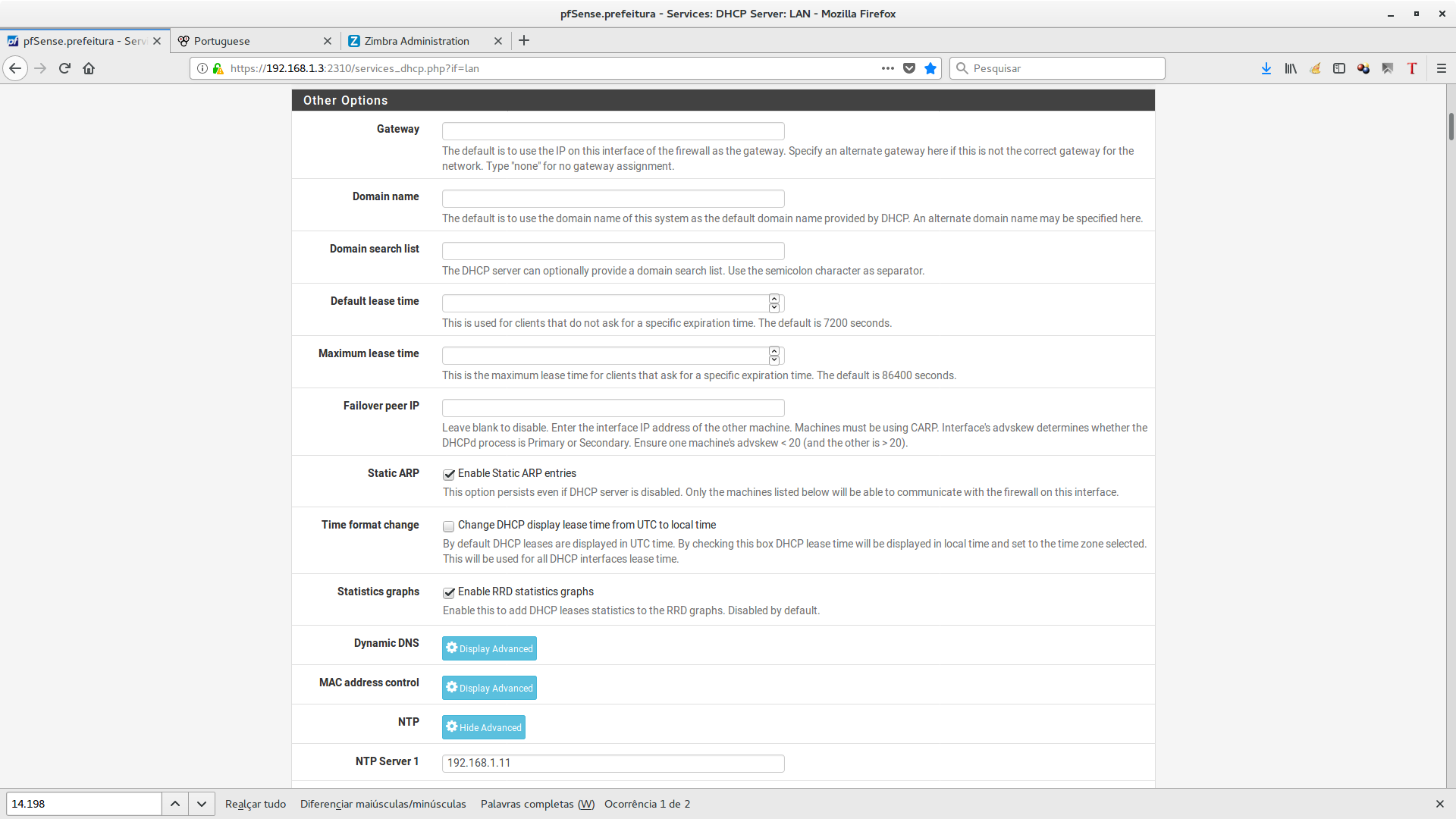Increase Maximum lease time stepper

coord(774,351)
